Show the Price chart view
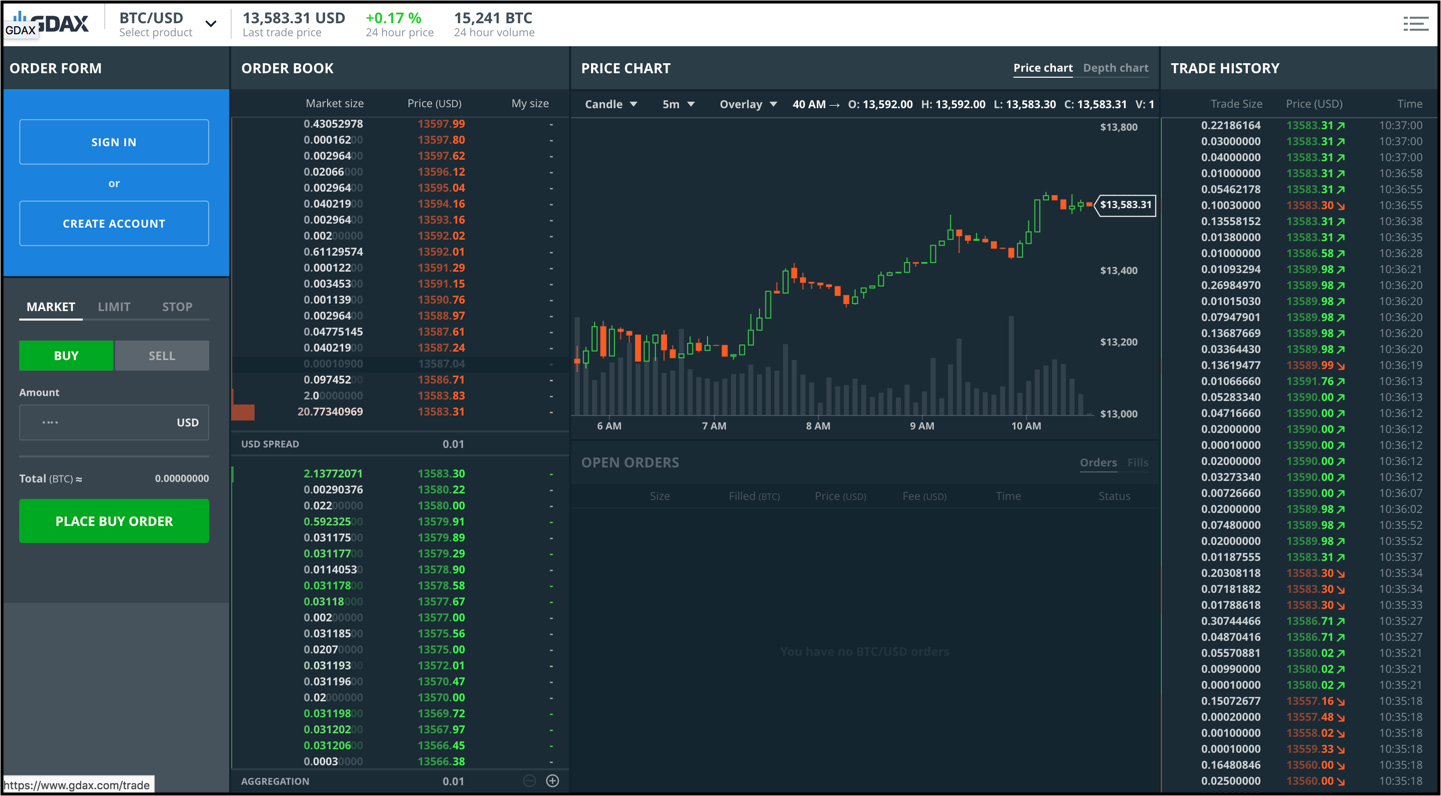Viewport: 1441px width, 796px height. click(x=1043, y=68)
